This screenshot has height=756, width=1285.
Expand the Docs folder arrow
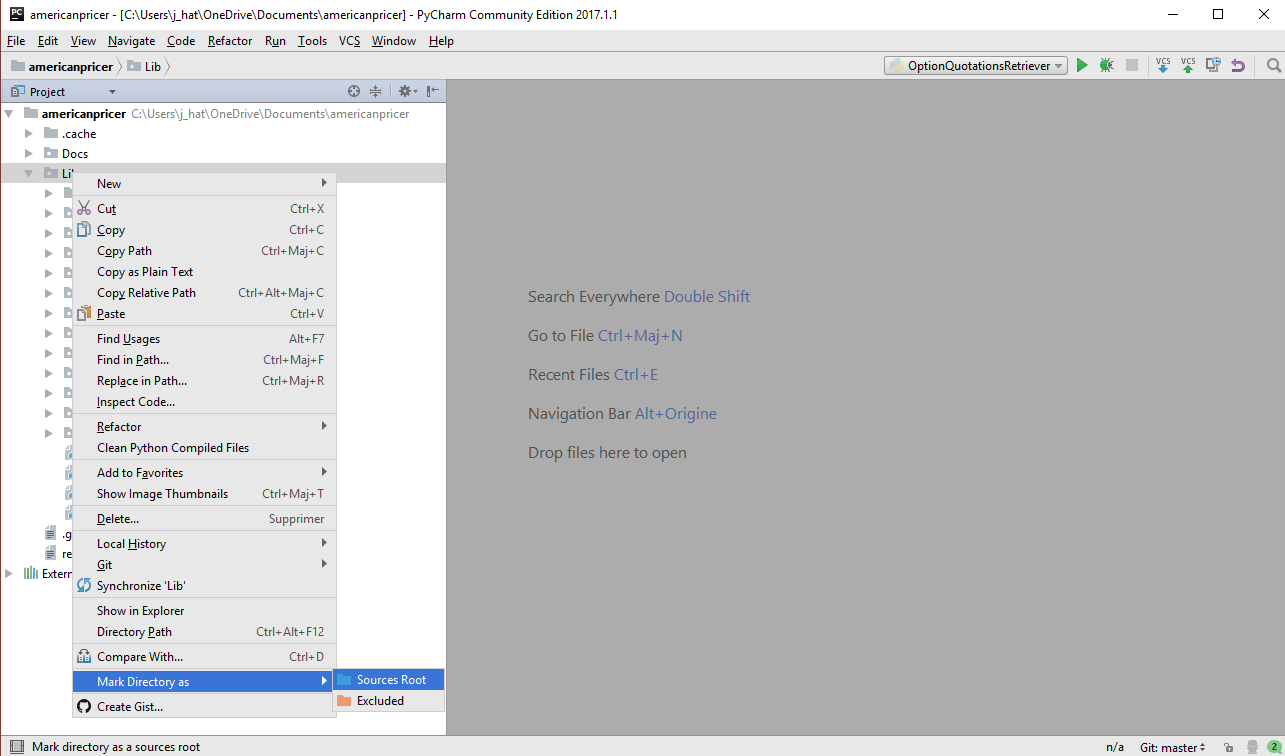(x=29, y=153)
